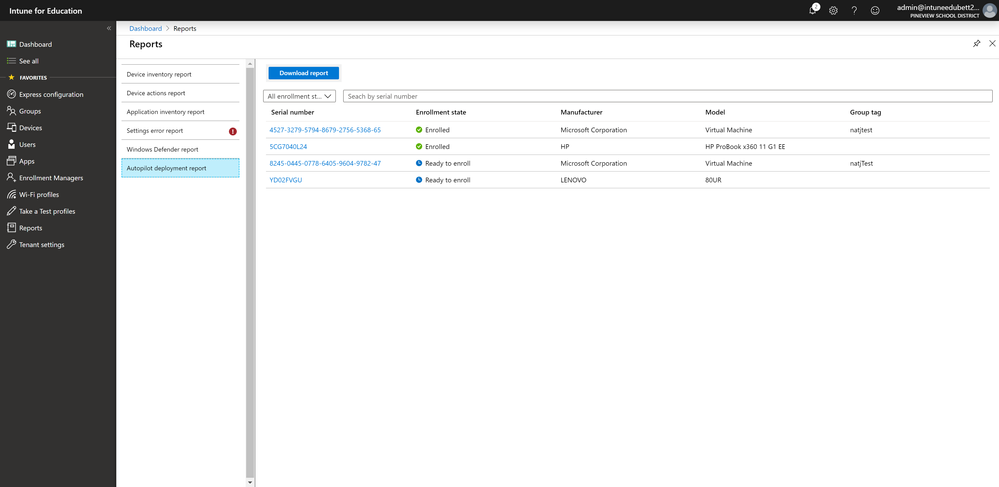Close the Reports blade
This screenshot has width=999, height=487.
tap(992, 44)
